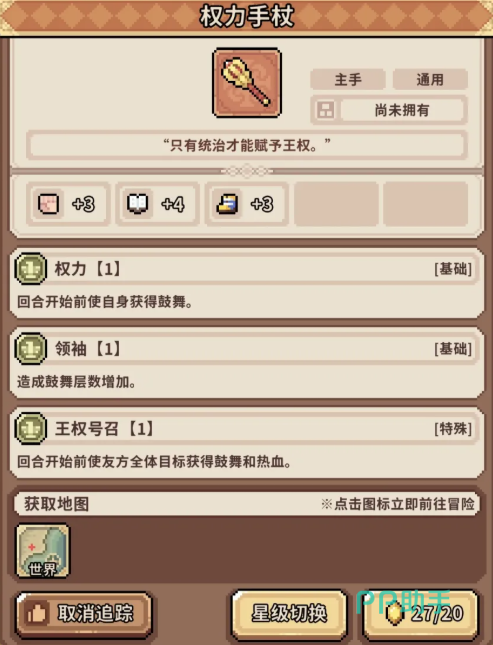Click the 获取地图 section header

click(x=246, y=503)
